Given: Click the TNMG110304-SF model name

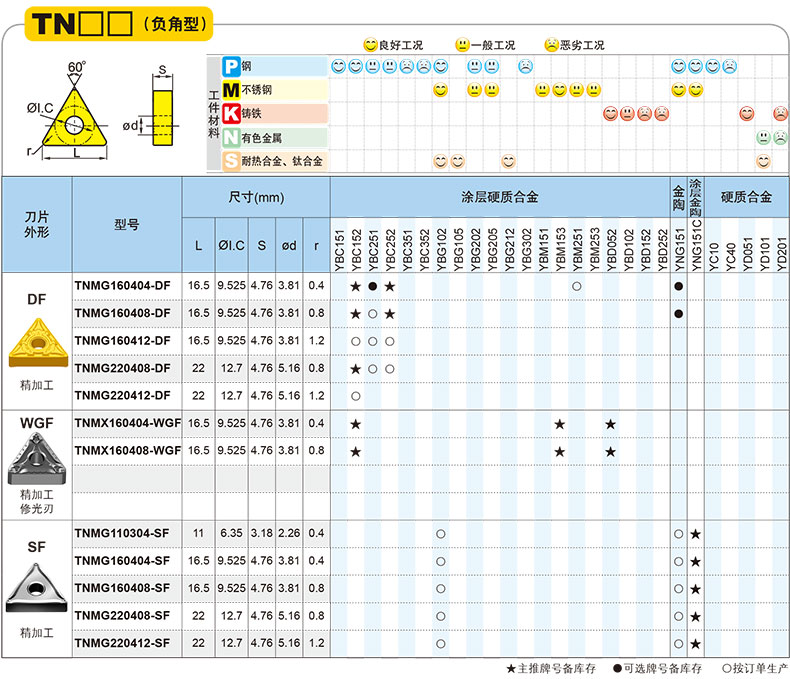Looking at the screenshot, I should click(x=122, y=534).
